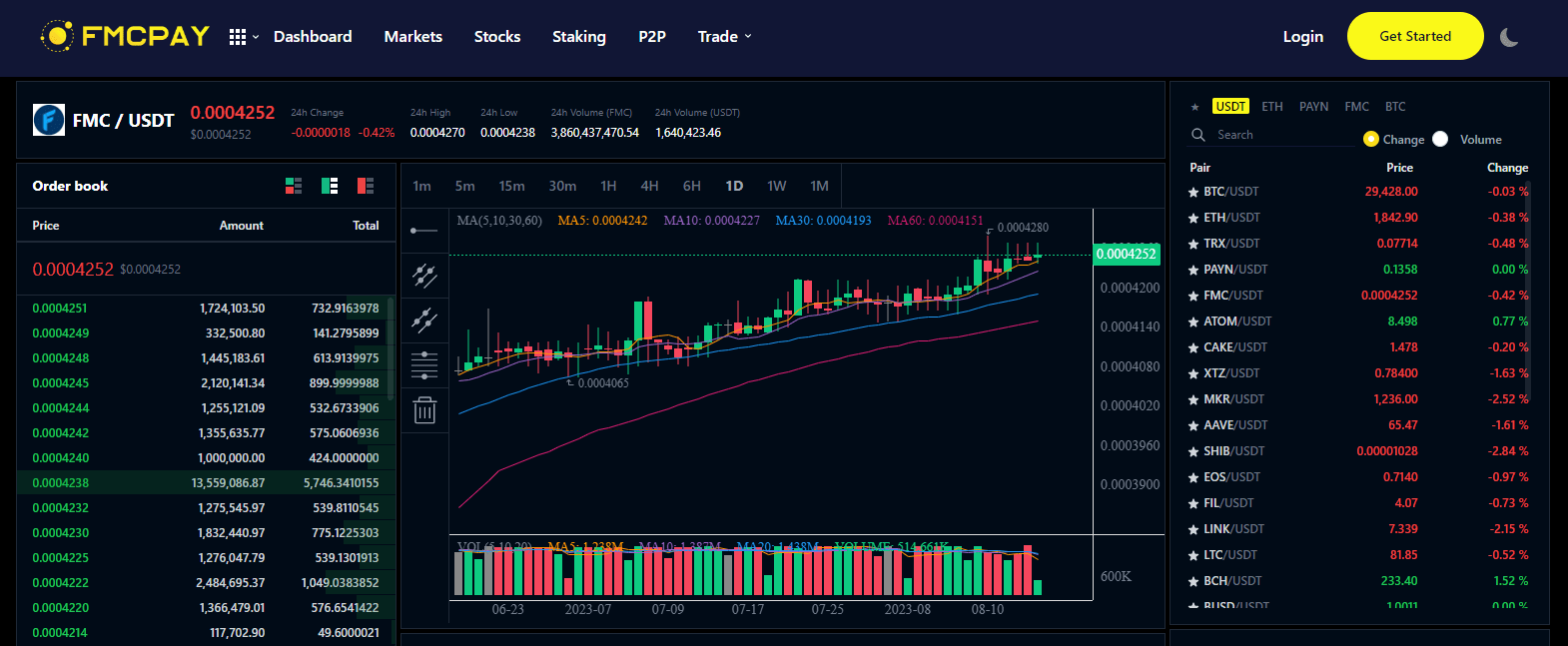Favorite the MKR/USDT pair star
Image resolution: width=1568 pixels, height=646 pixels.
click(1193, 399)
